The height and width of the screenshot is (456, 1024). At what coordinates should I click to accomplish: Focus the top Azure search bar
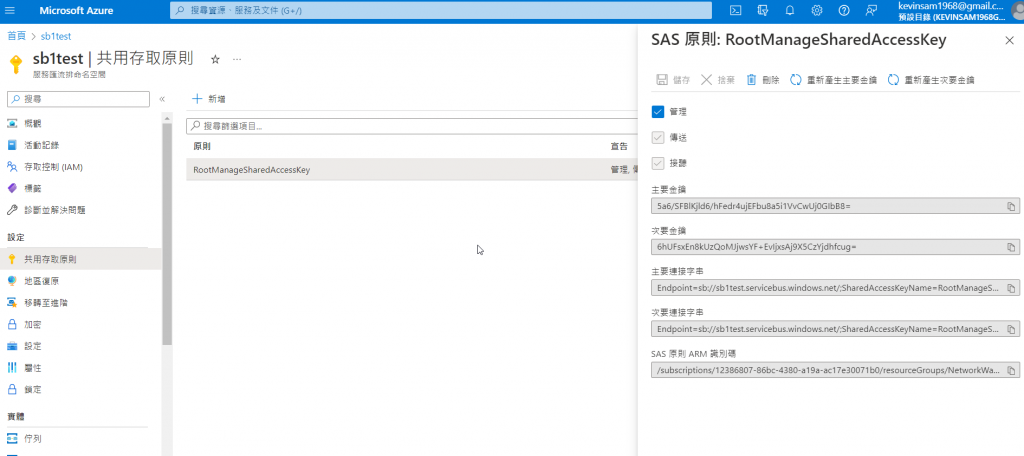coord(441,10)
